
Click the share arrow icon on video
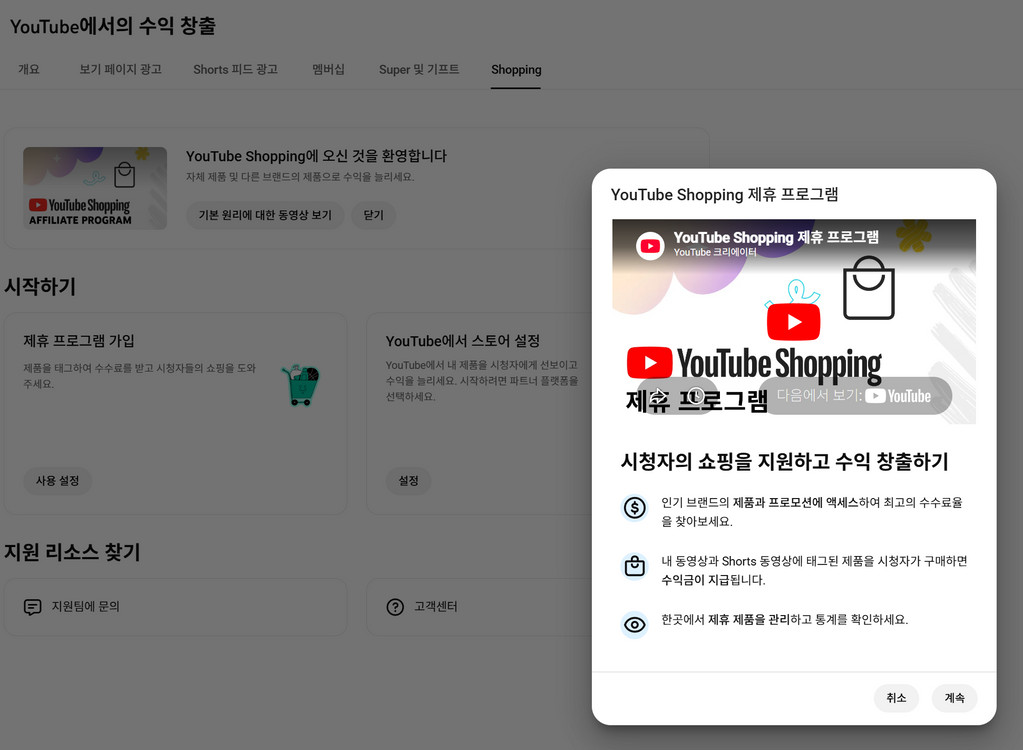[x=658, y=395]
